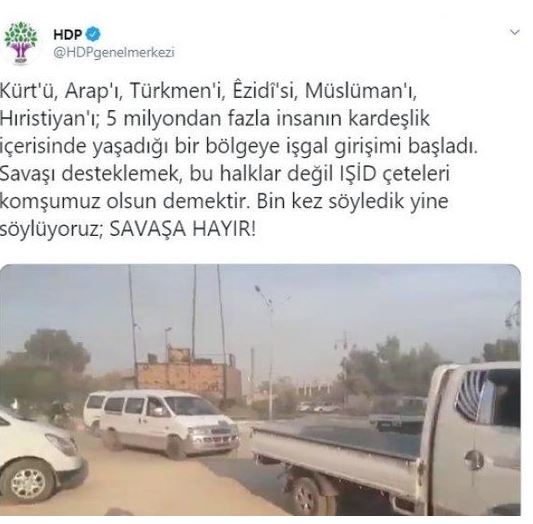Click the grey pickup truck in video

tap(388, 438)
